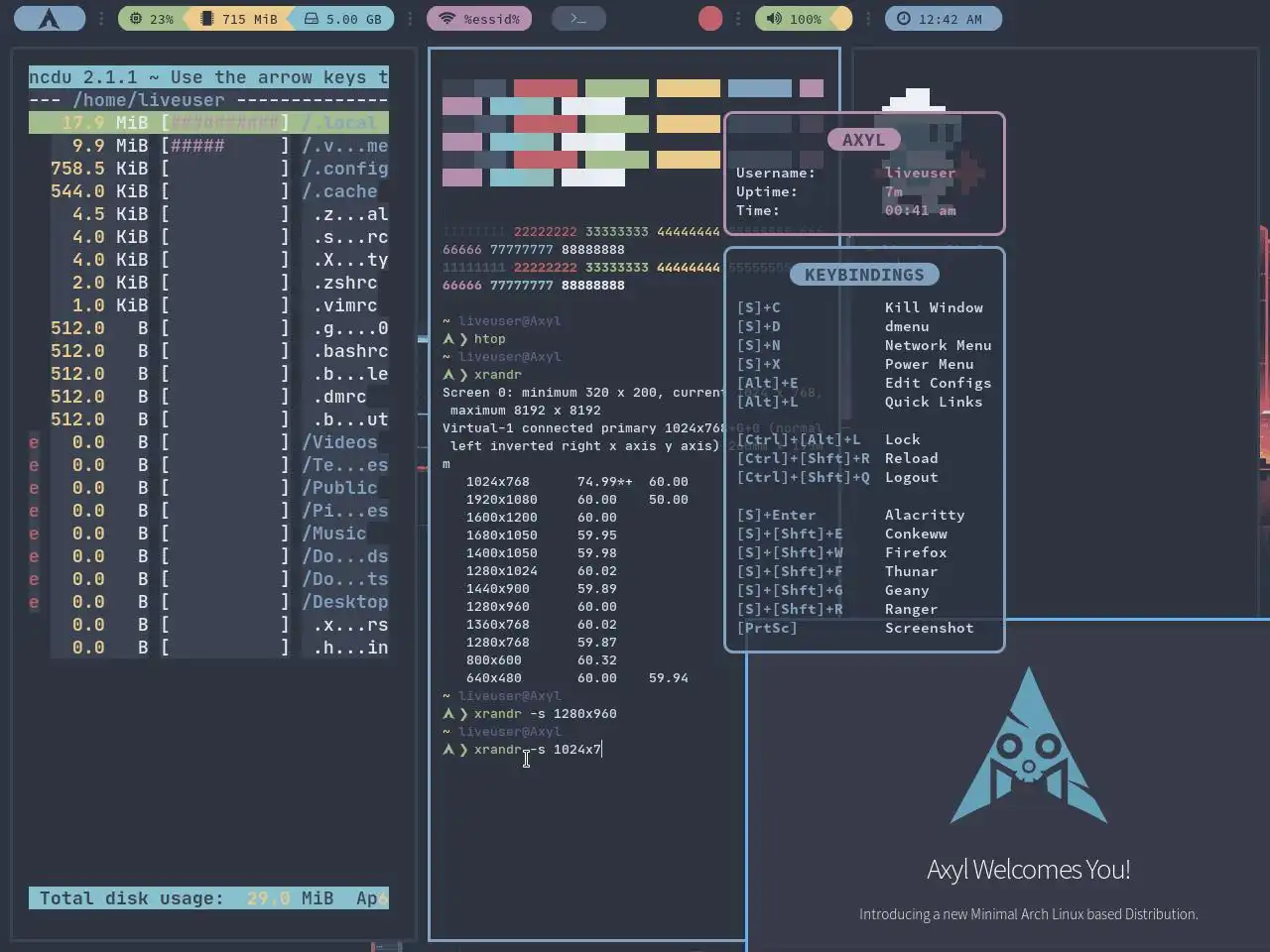Click the 1440x900 mode line
The image size is (1270, 952).
[542, 589]
